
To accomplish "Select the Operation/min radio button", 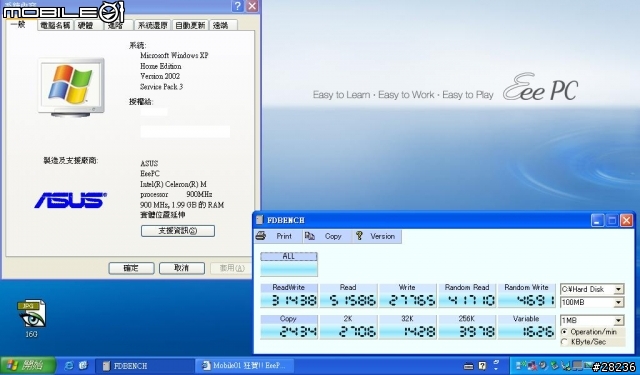I will (564, 332).
